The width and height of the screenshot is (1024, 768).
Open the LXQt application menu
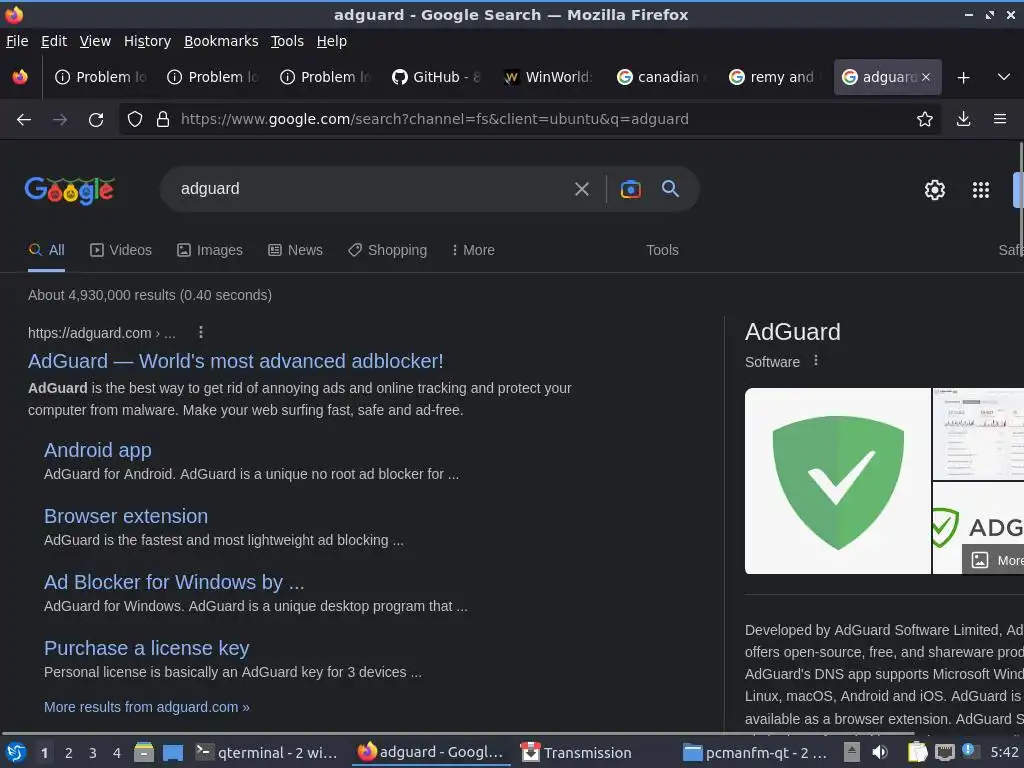16,753
